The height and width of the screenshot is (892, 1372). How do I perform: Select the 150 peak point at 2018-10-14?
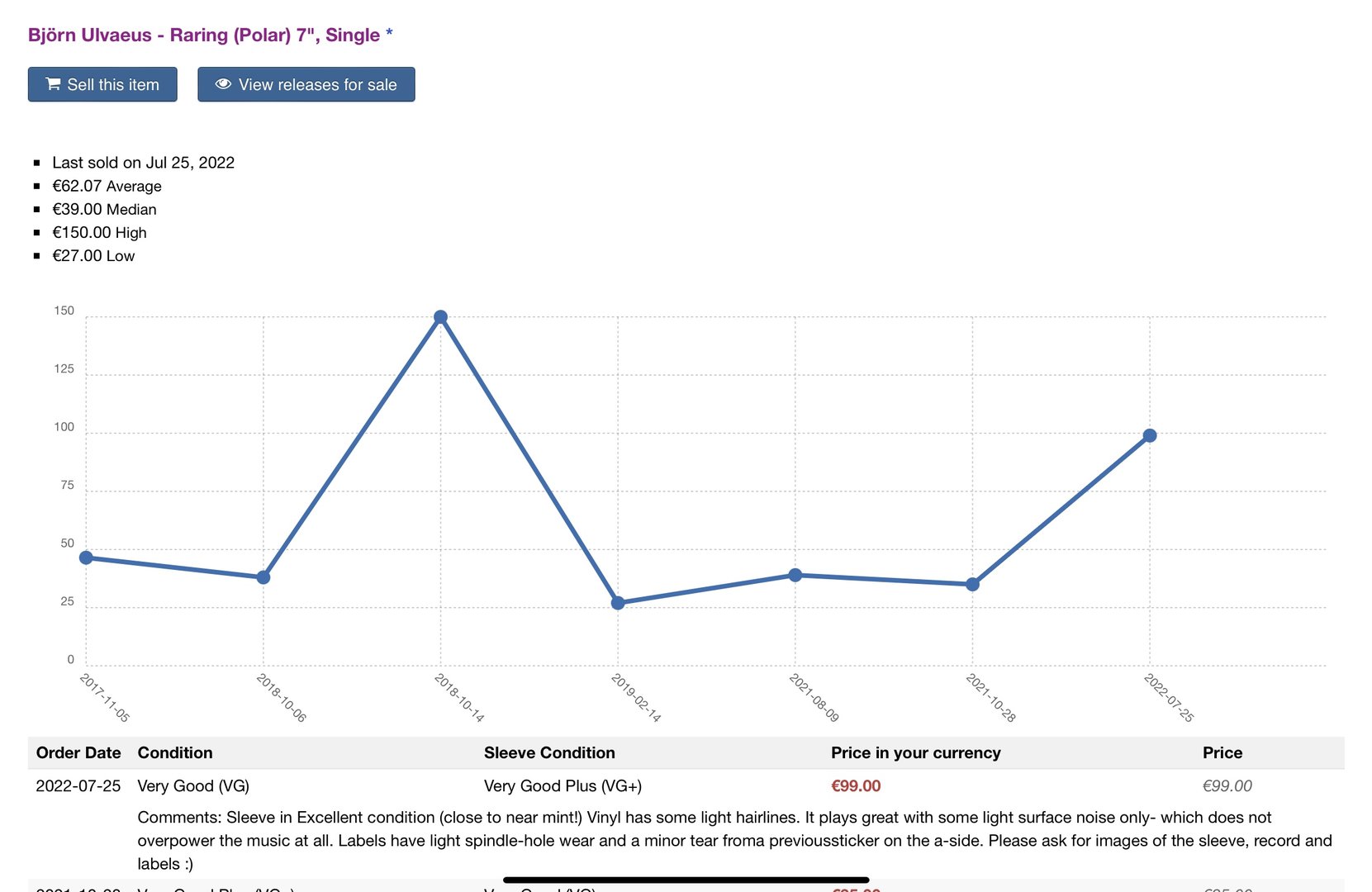(440, 317)
